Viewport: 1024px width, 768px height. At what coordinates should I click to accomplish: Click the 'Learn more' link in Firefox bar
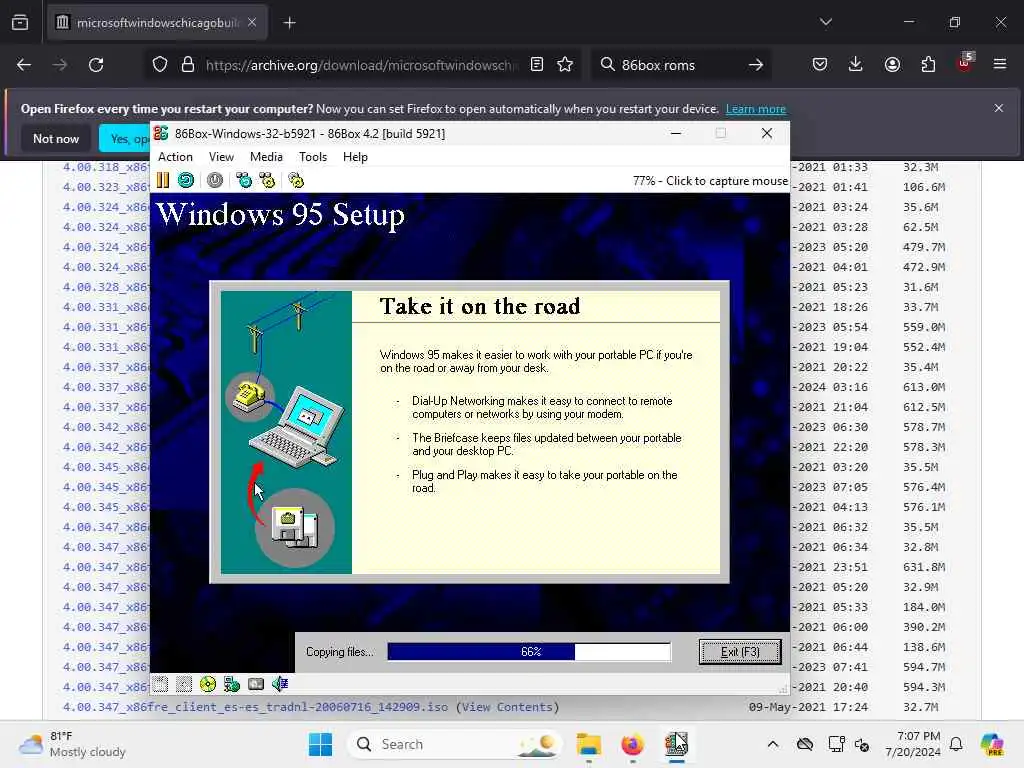pos(756,109)
